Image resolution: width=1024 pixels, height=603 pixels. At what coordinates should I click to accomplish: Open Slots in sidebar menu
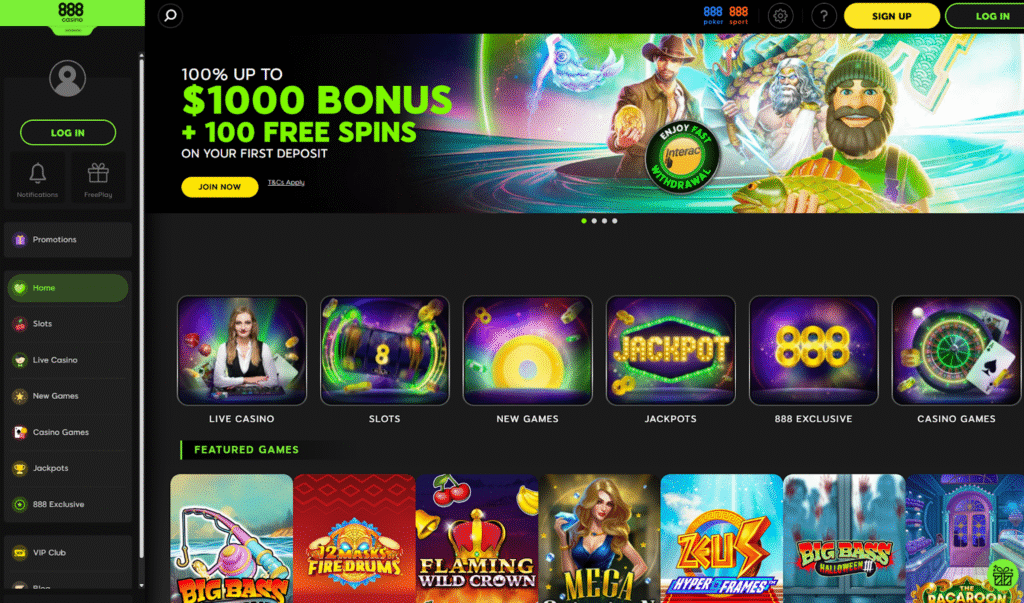click(68, 324)
